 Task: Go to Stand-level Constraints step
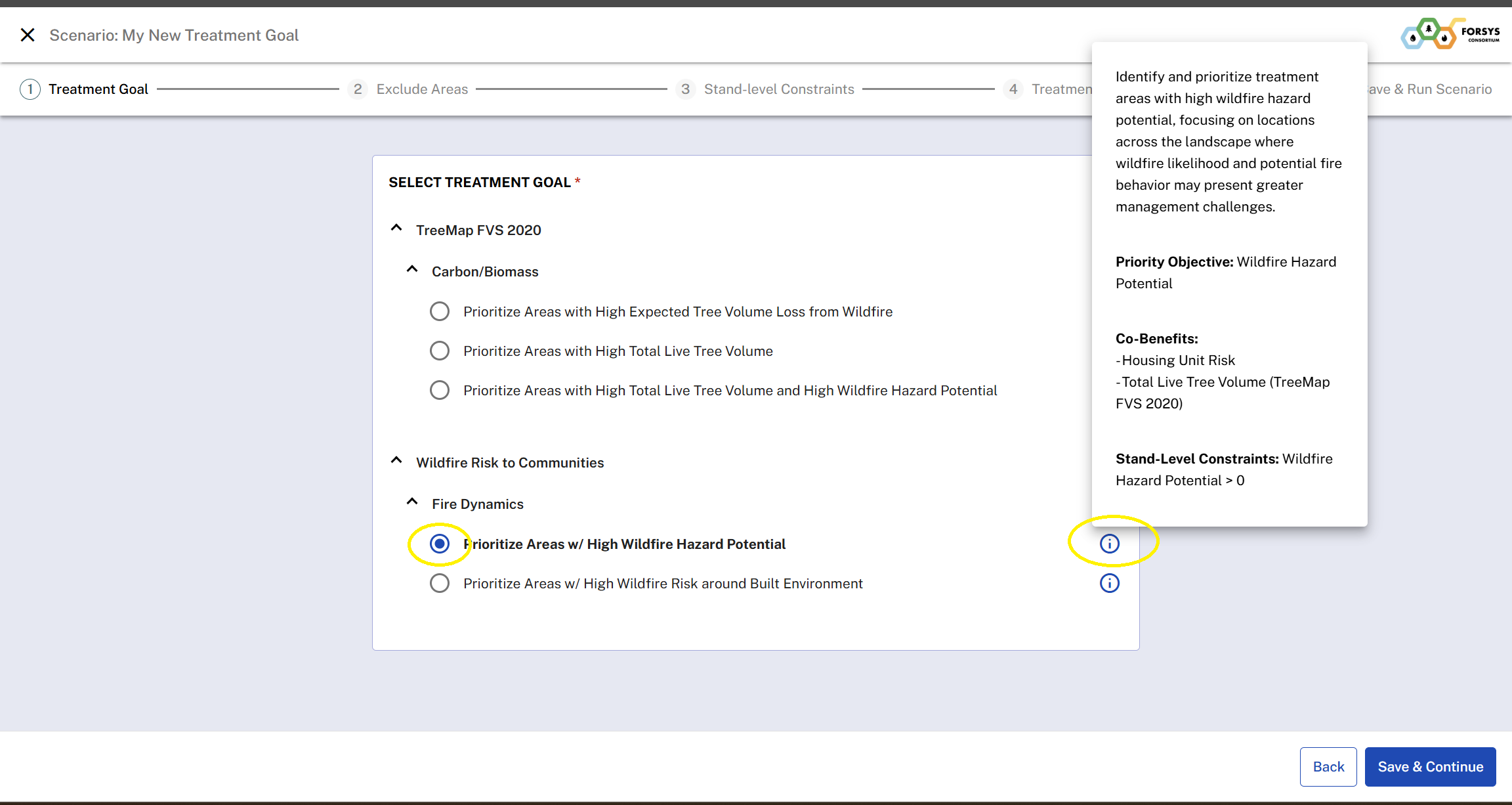pyautogui.click(x=779, y=89)
